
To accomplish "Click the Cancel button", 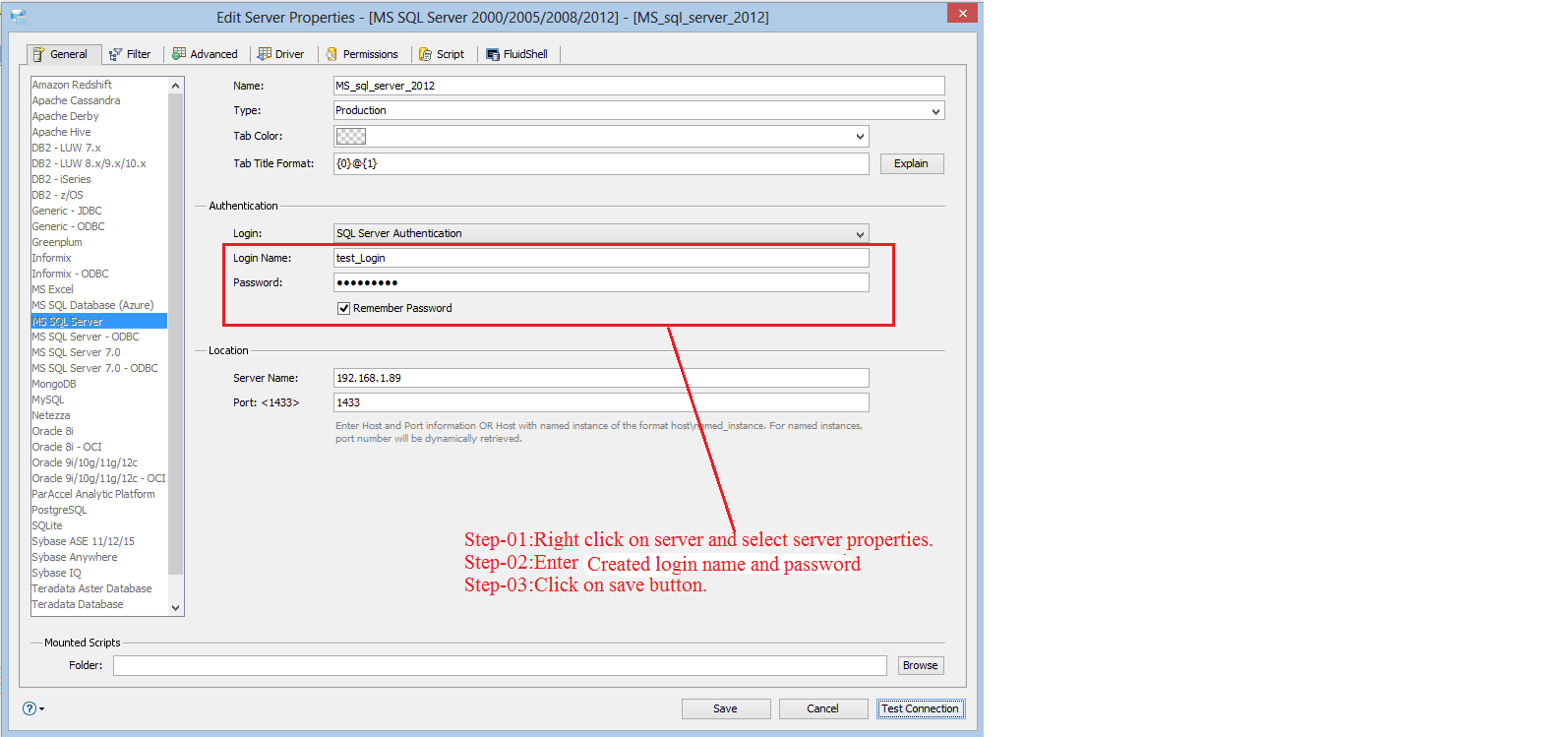I will (x=823, y=708).
